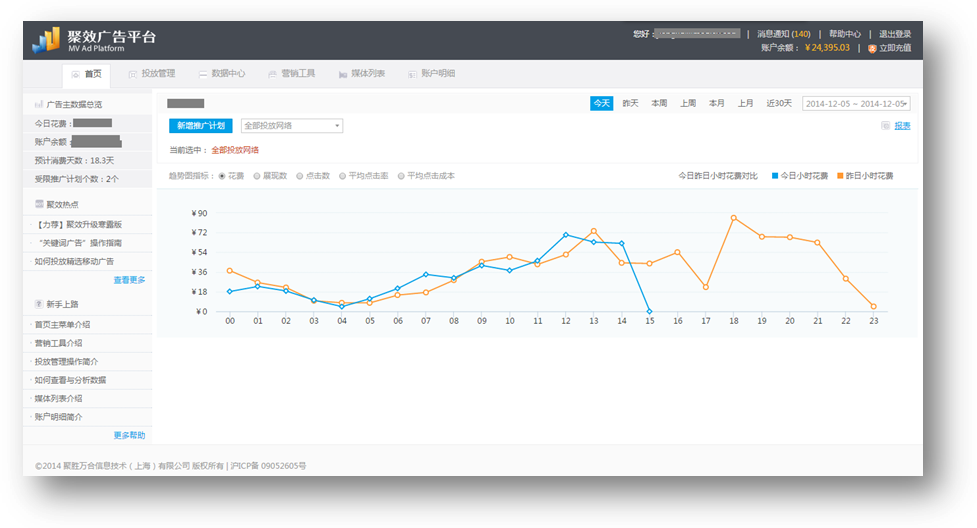Select the 上周 date filter

pos(688,103)
